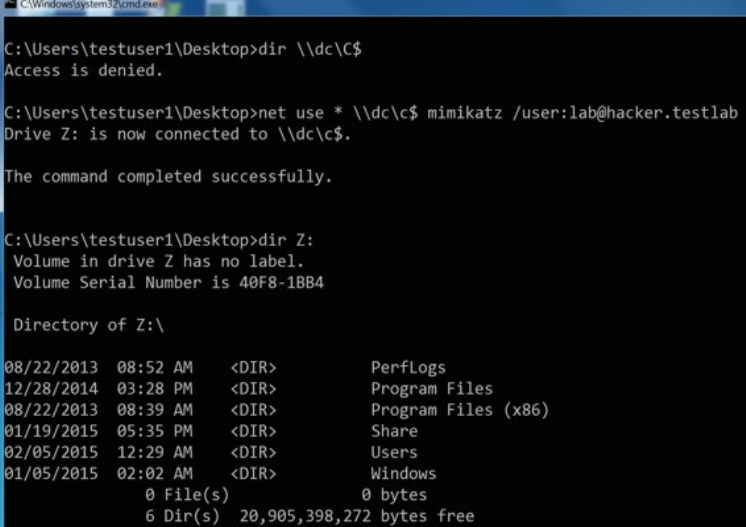Click the 08/22/2013 08:52 AM timestamp
The image size is (746, 527).
[x=99, y=367]
